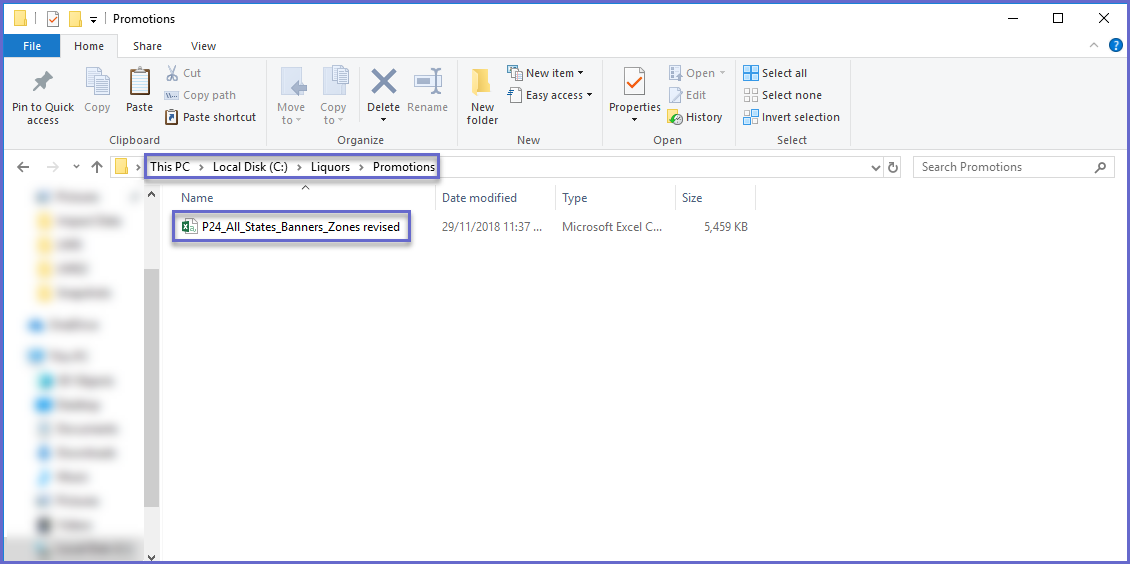Click the Delete X icon

pyautogui.click(x=383, y=82)
